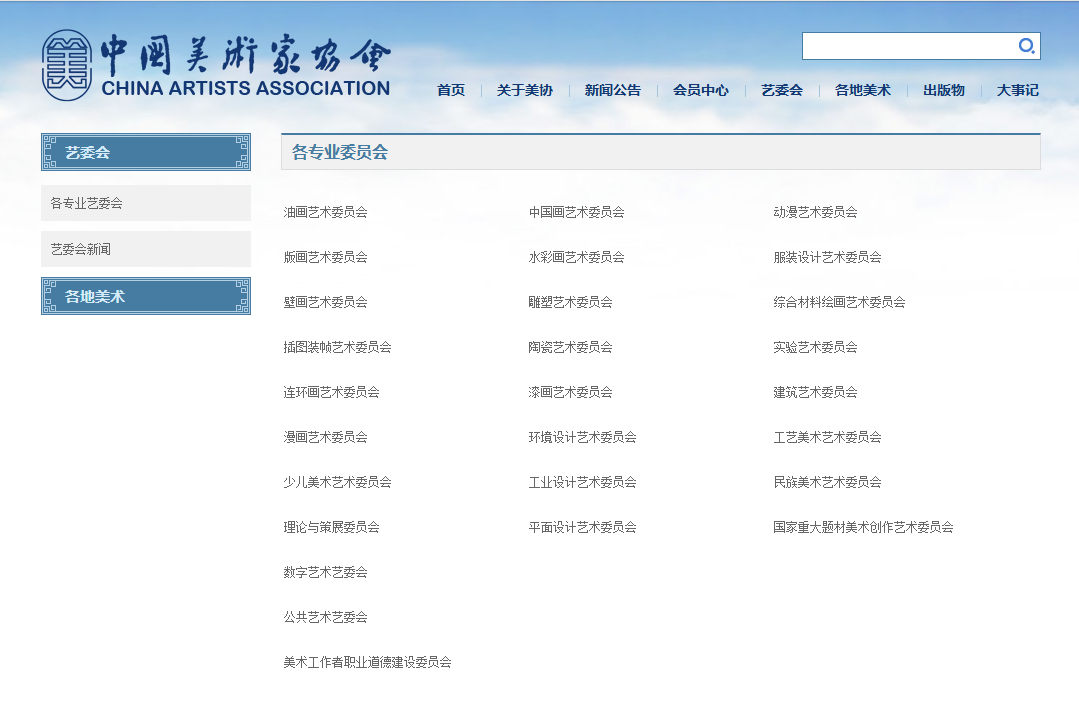Image resolution: width=1079 pixels, height=704 pixels.
Task: Open 美术工作者职业道德建设委员会 link
Action: tap(367, 662)
